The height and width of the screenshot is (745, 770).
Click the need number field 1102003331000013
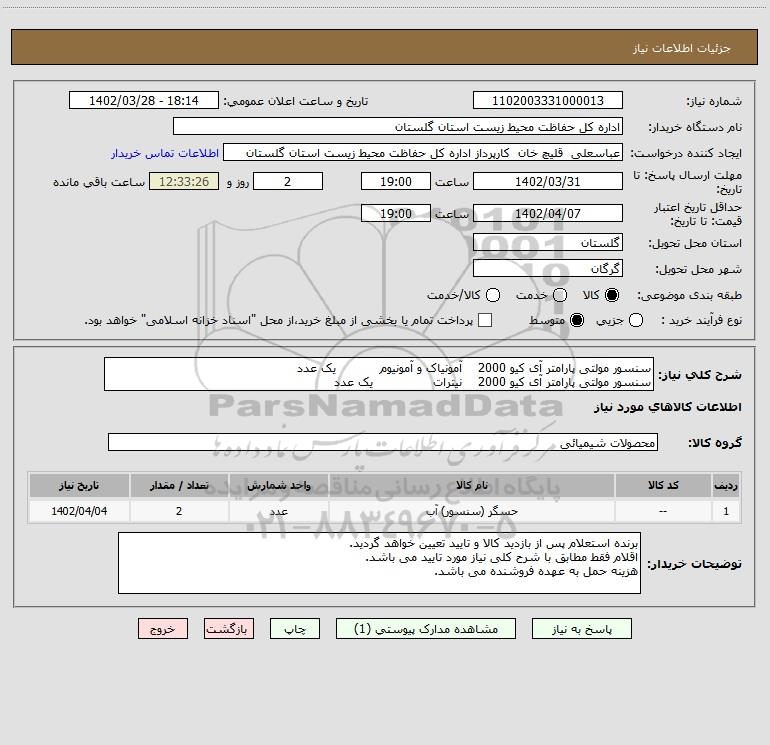pos(548,101)
